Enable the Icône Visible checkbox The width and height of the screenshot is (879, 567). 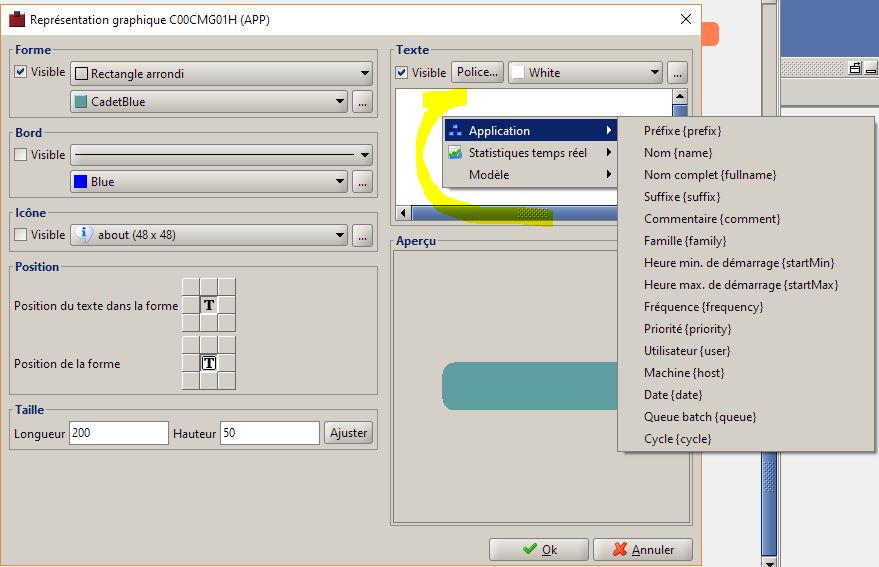coord(21,234)
